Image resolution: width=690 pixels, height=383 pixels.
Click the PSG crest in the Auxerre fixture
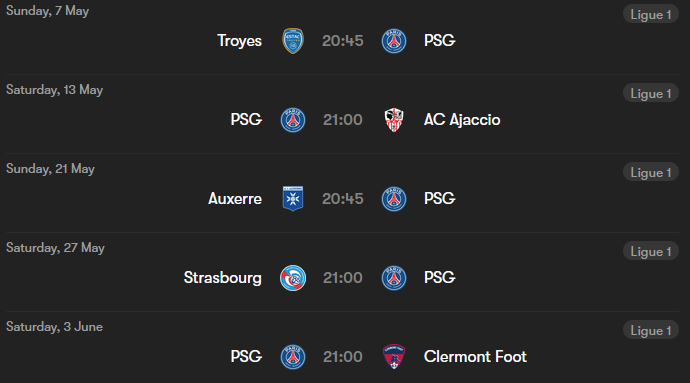coord(394,199)
